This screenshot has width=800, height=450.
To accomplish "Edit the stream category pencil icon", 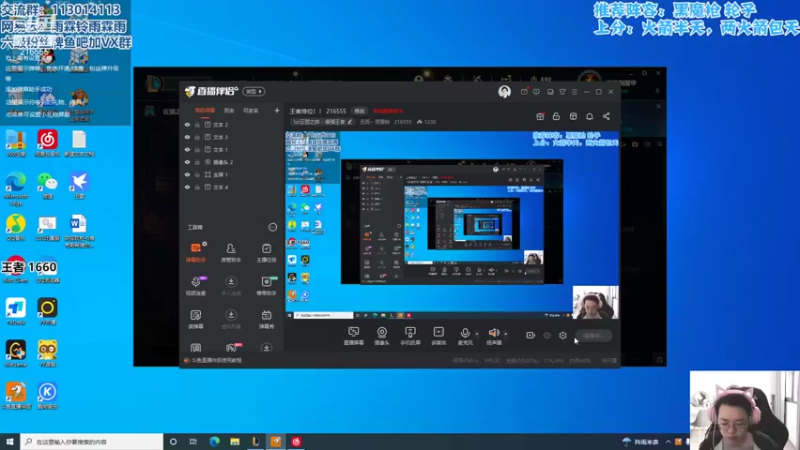I will (350, 122).
